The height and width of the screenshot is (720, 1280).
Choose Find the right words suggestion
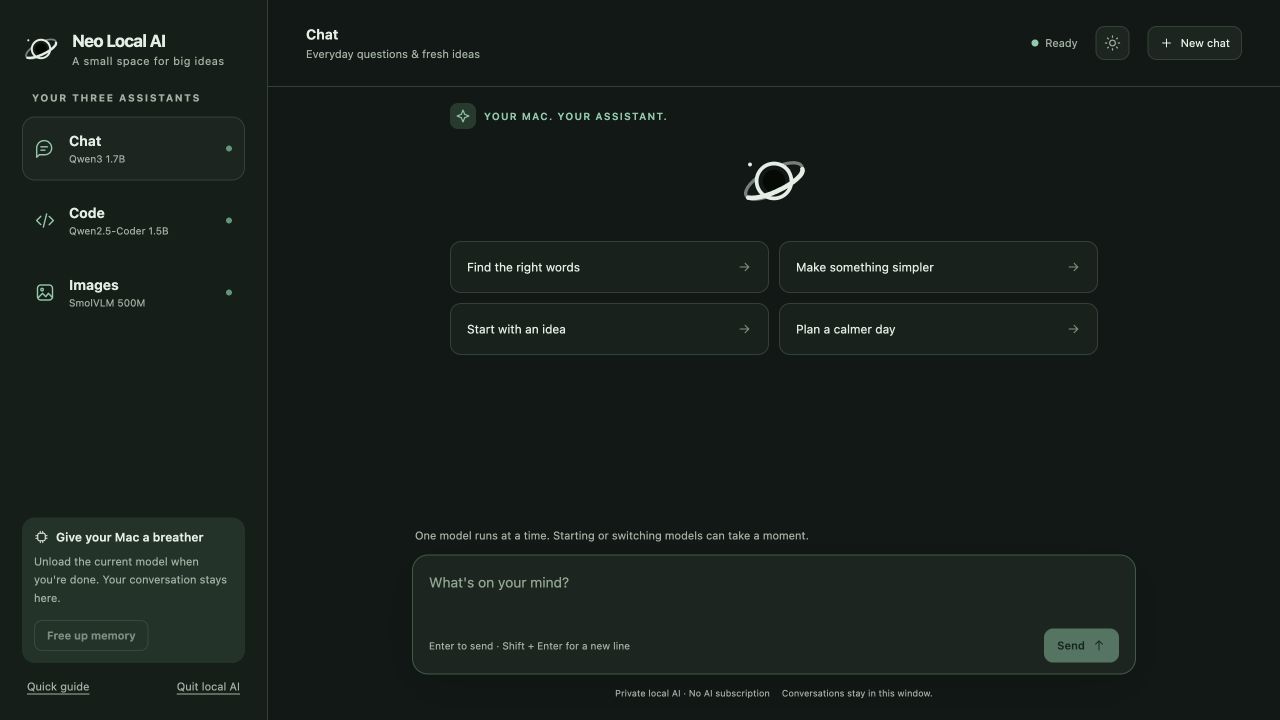(x=609, y=267)
